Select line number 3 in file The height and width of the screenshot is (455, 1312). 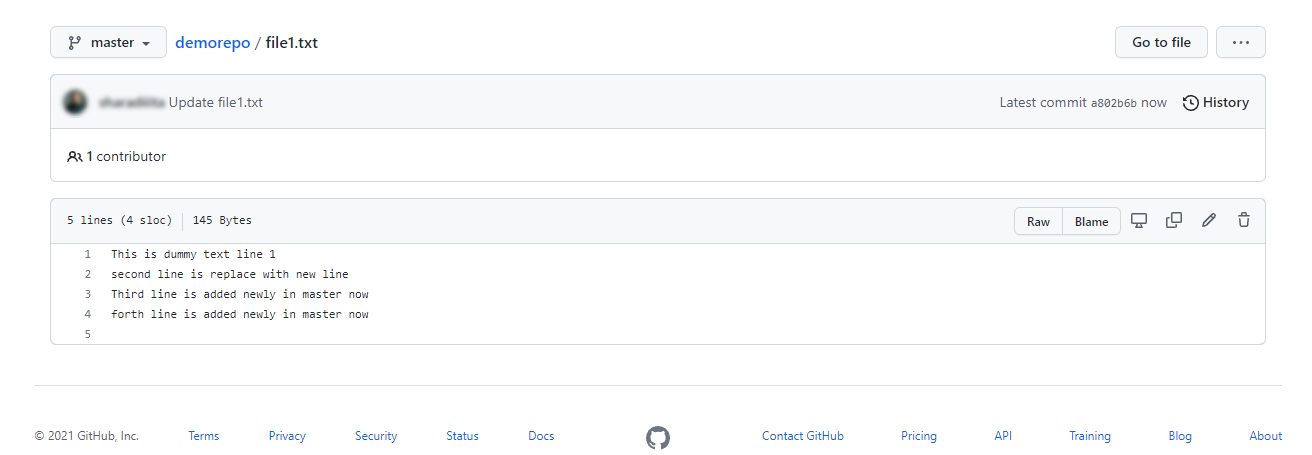88,294
